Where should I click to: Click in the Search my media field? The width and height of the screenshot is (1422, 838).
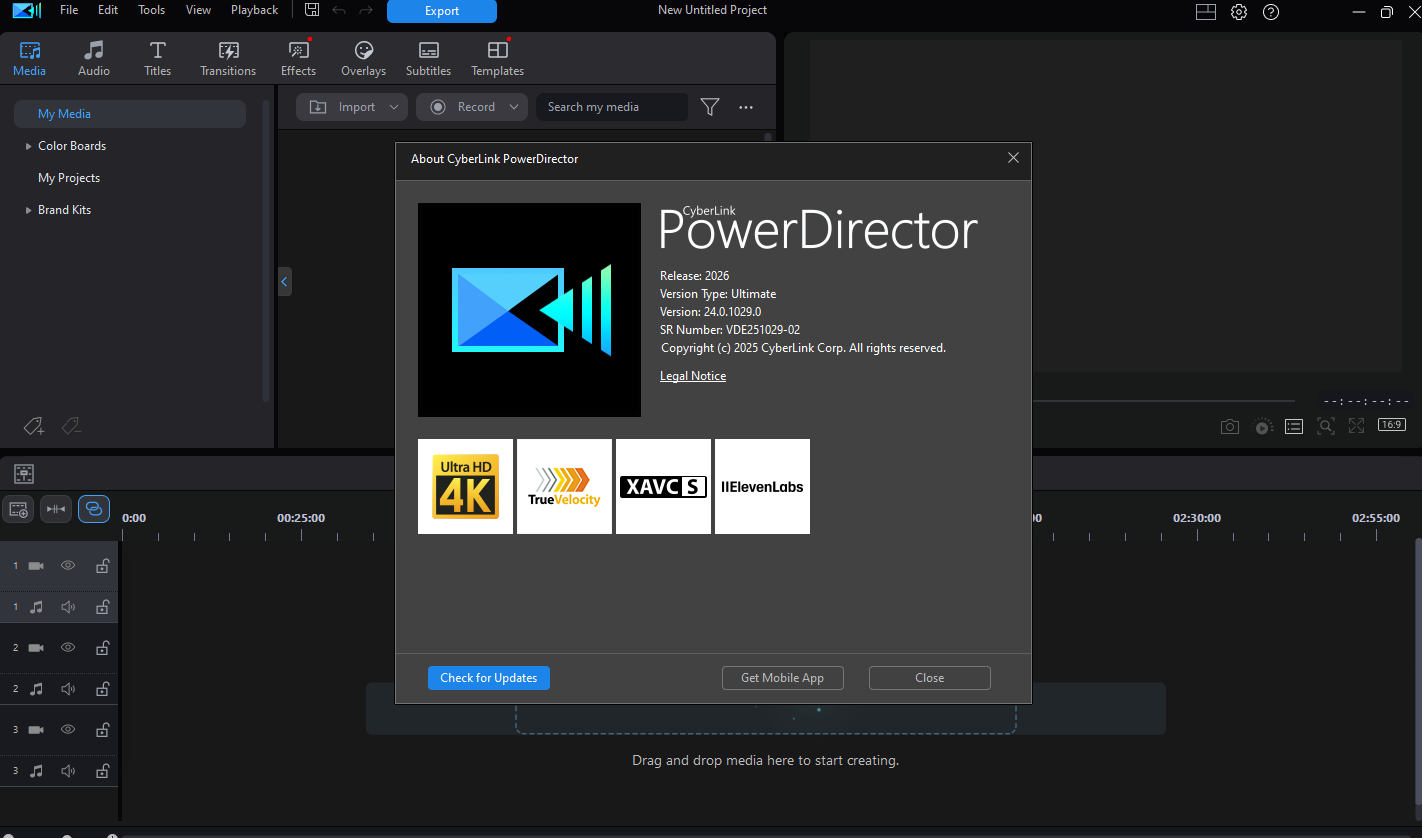(612, 107)
